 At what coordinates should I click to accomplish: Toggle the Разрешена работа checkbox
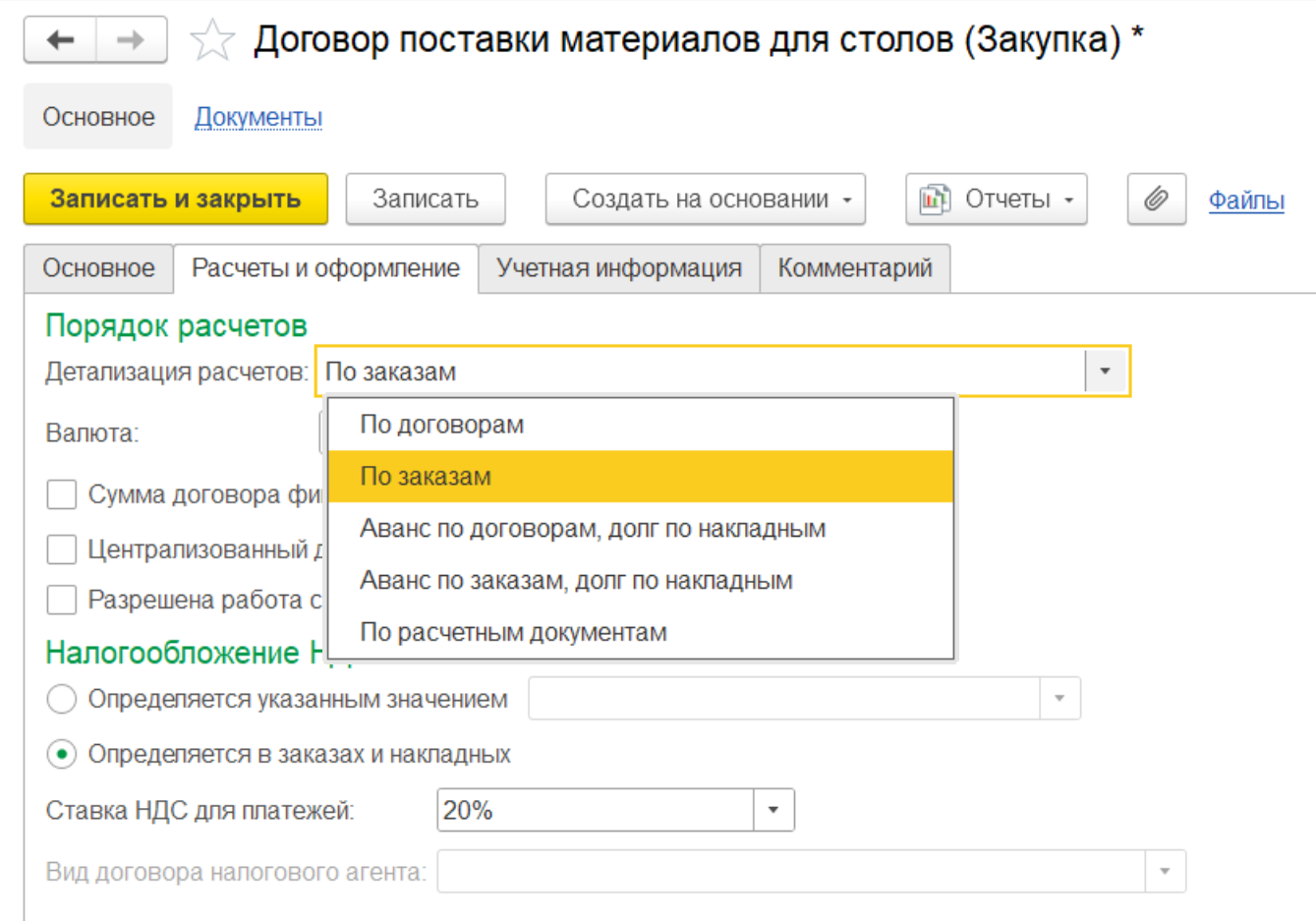tap(62, 600)
